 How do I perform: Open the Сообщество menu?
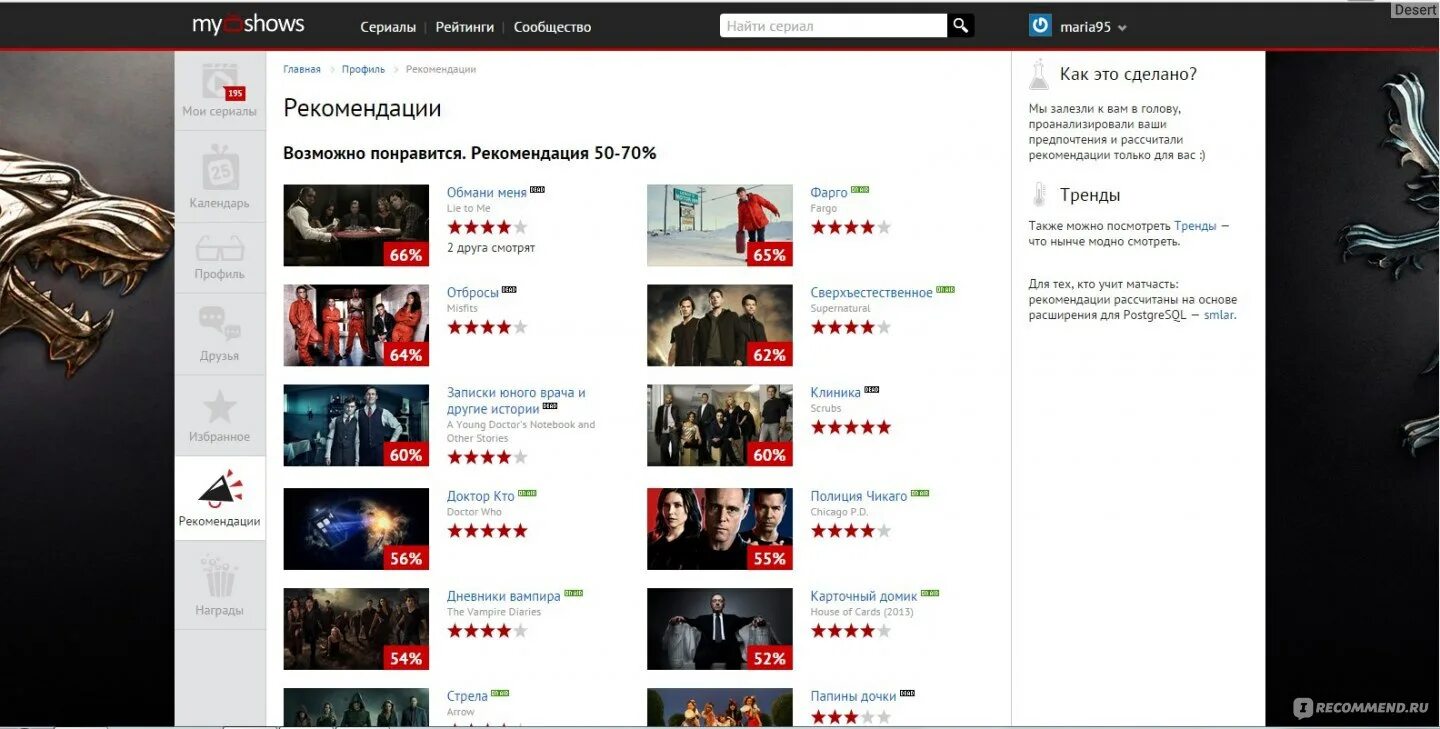[552, 27]
